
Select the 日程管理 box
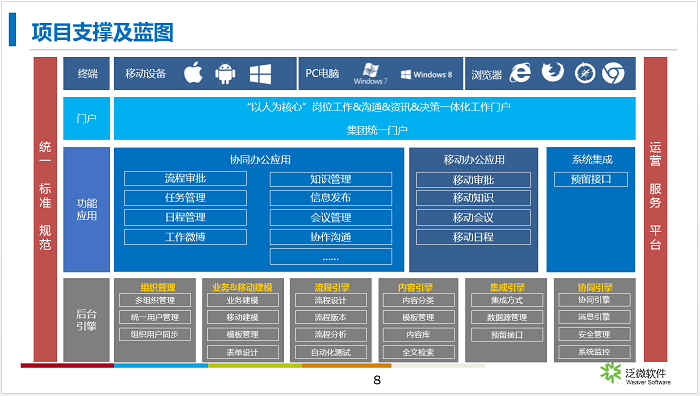point(185,217)
